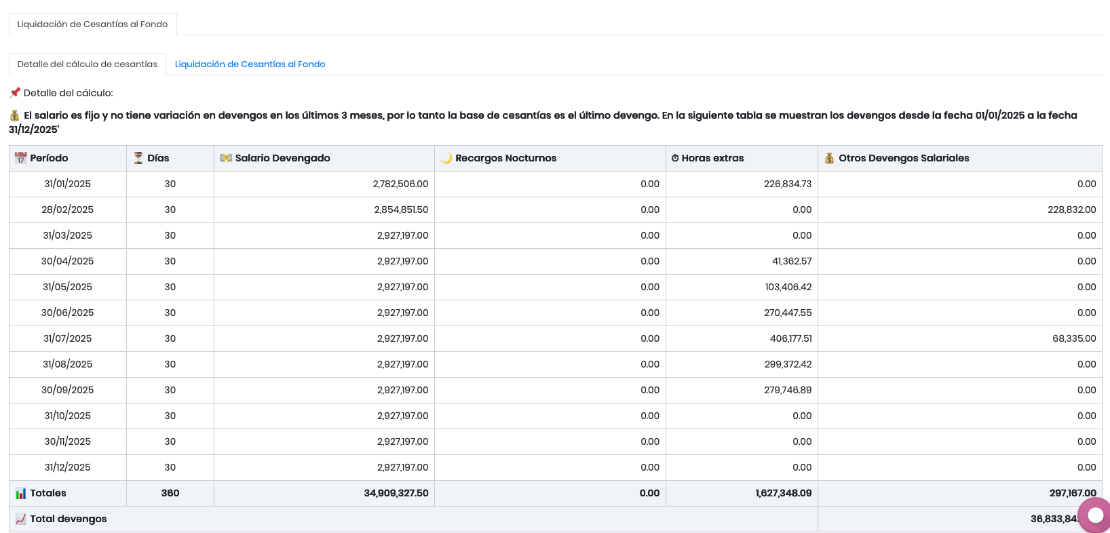
Task: Click the Salario Devengado column header
Action: tap(282, 158)
